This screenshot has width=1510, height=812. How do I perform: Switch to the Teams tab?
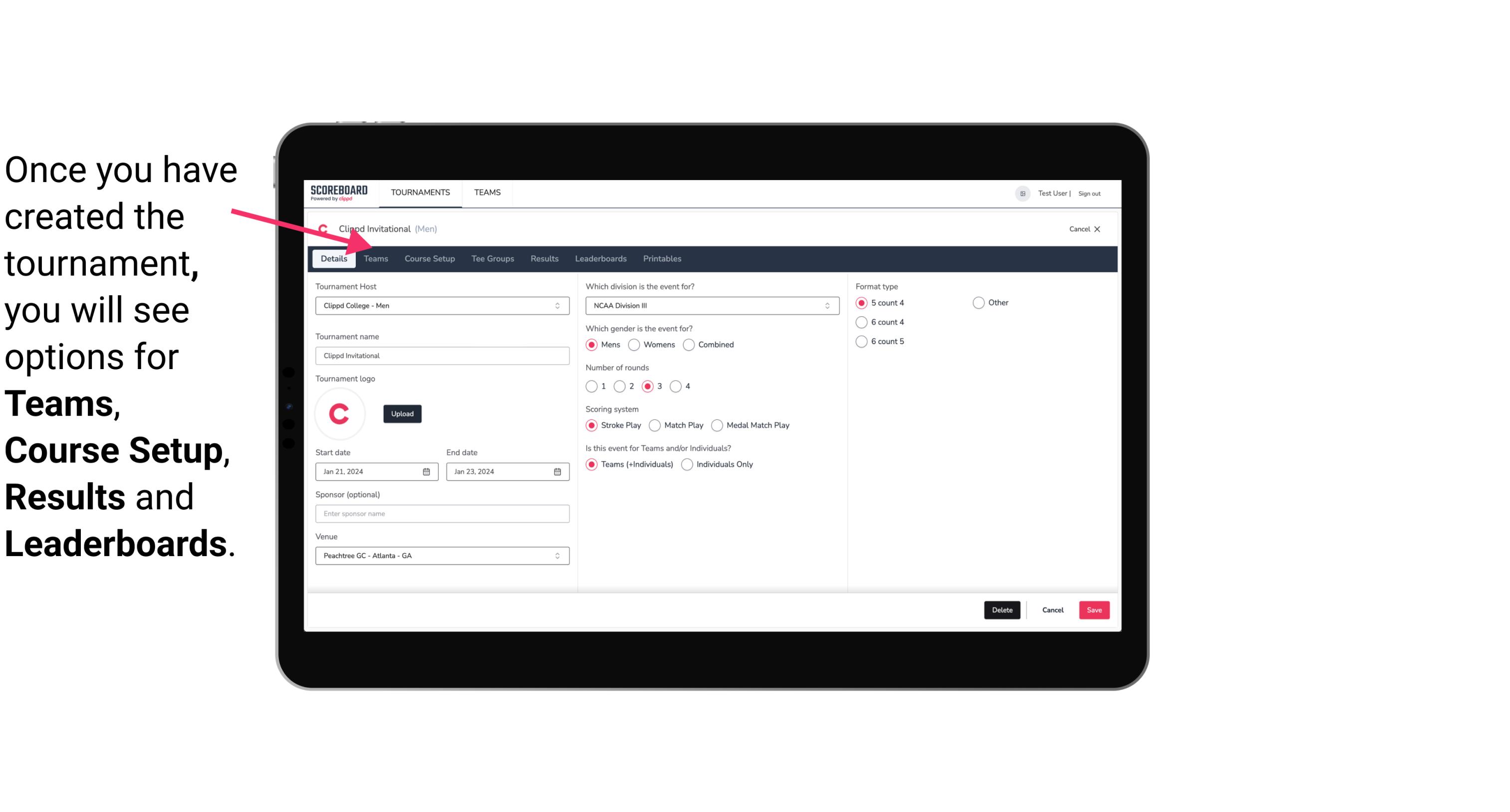376,258
